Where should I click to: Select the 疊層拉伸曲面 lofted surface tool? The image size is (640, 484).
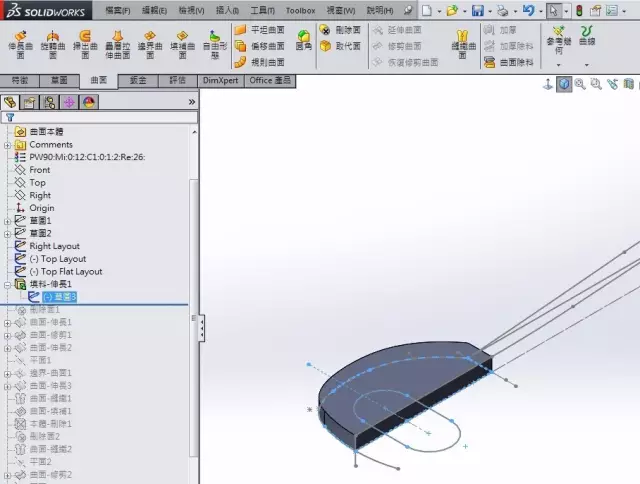click(x=118, y=44)
